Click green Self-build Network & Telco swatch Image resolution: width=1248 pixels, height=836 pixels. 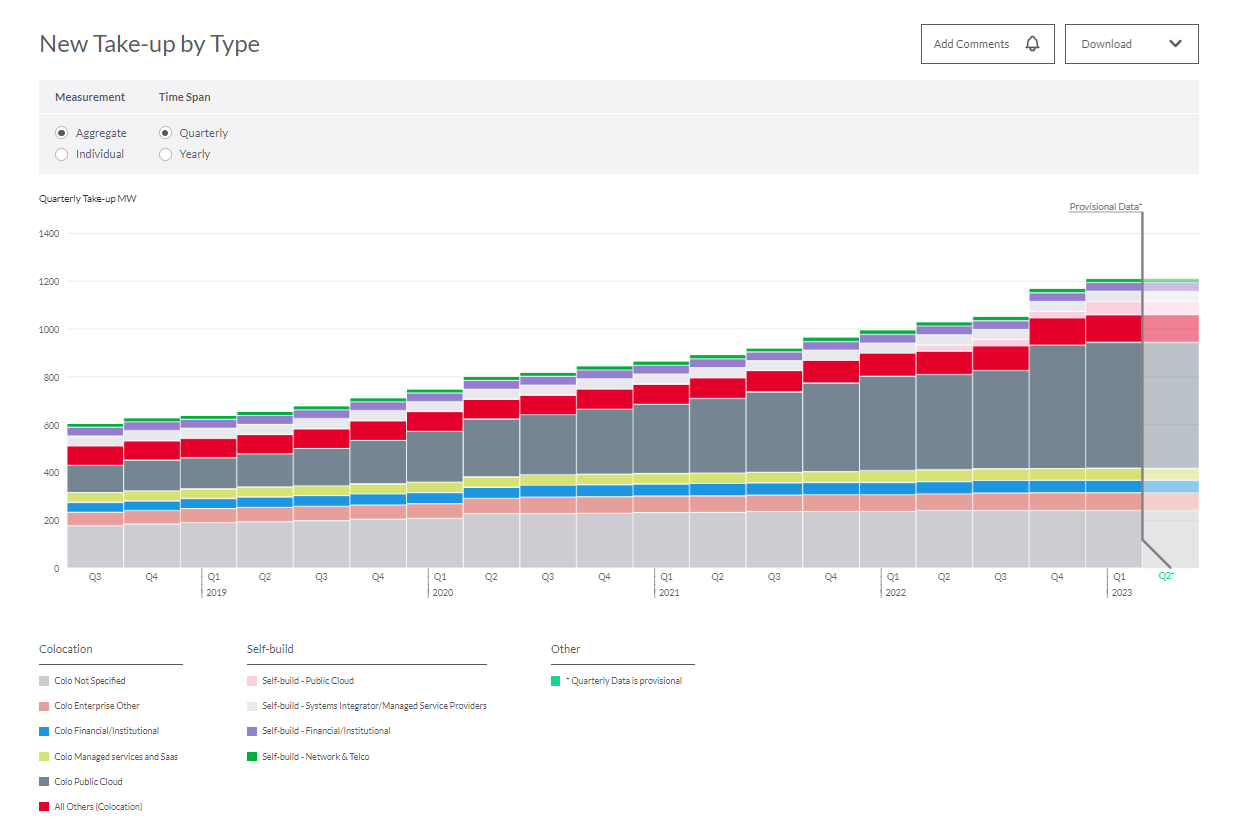[252, 757]
